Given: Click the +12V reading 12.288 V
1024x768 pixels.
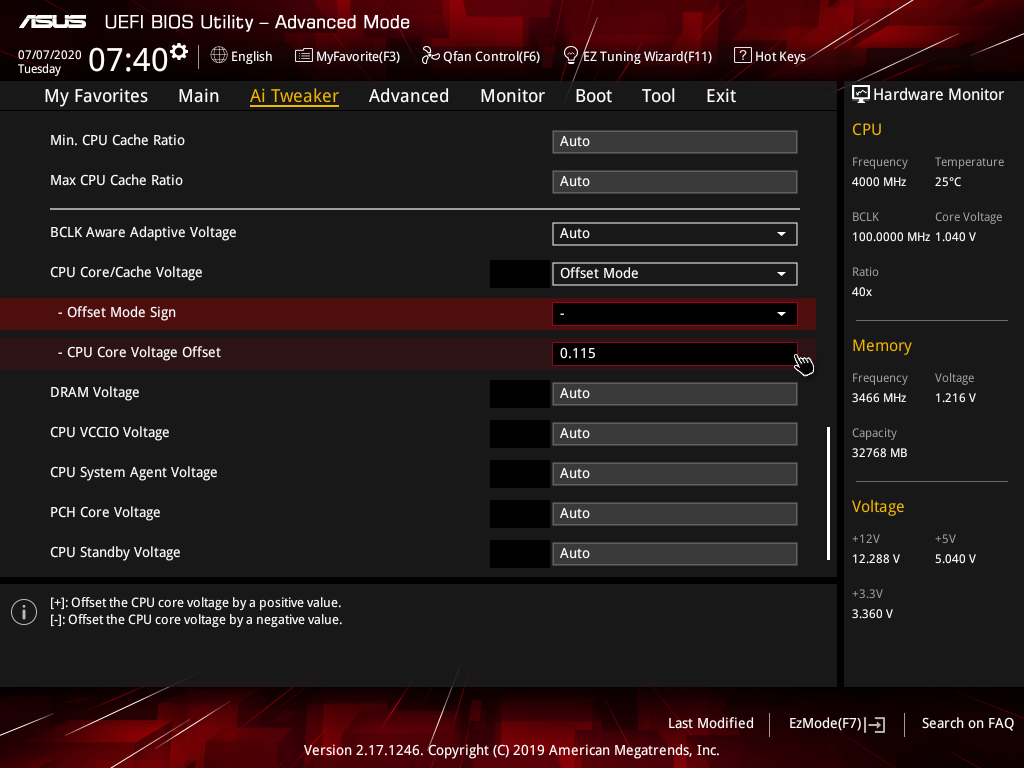Looking at the screenshot, I should tap(876, 559).
